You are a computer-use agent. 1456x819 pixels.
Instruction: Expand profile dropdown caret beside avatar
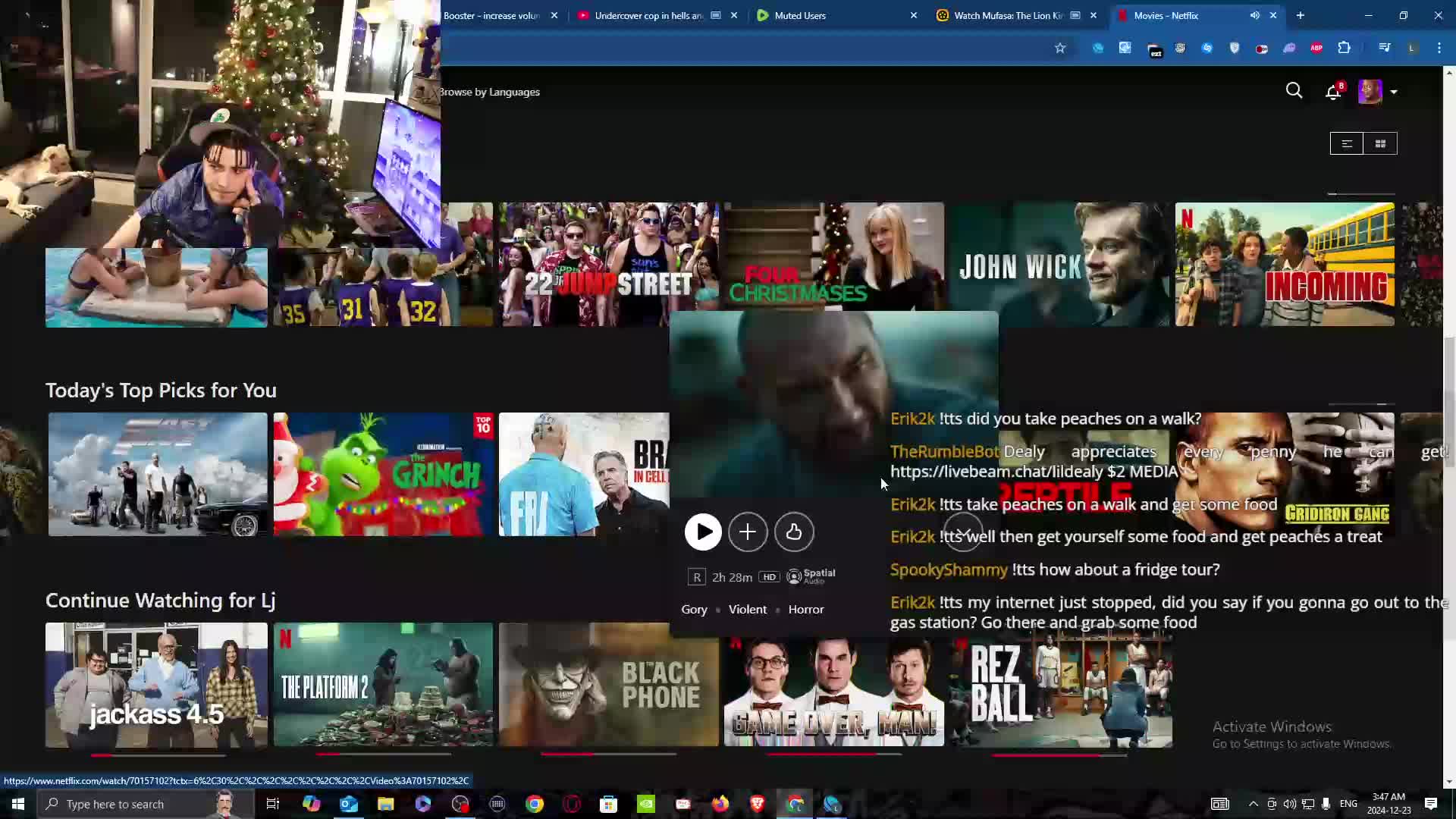[1394, 92]
